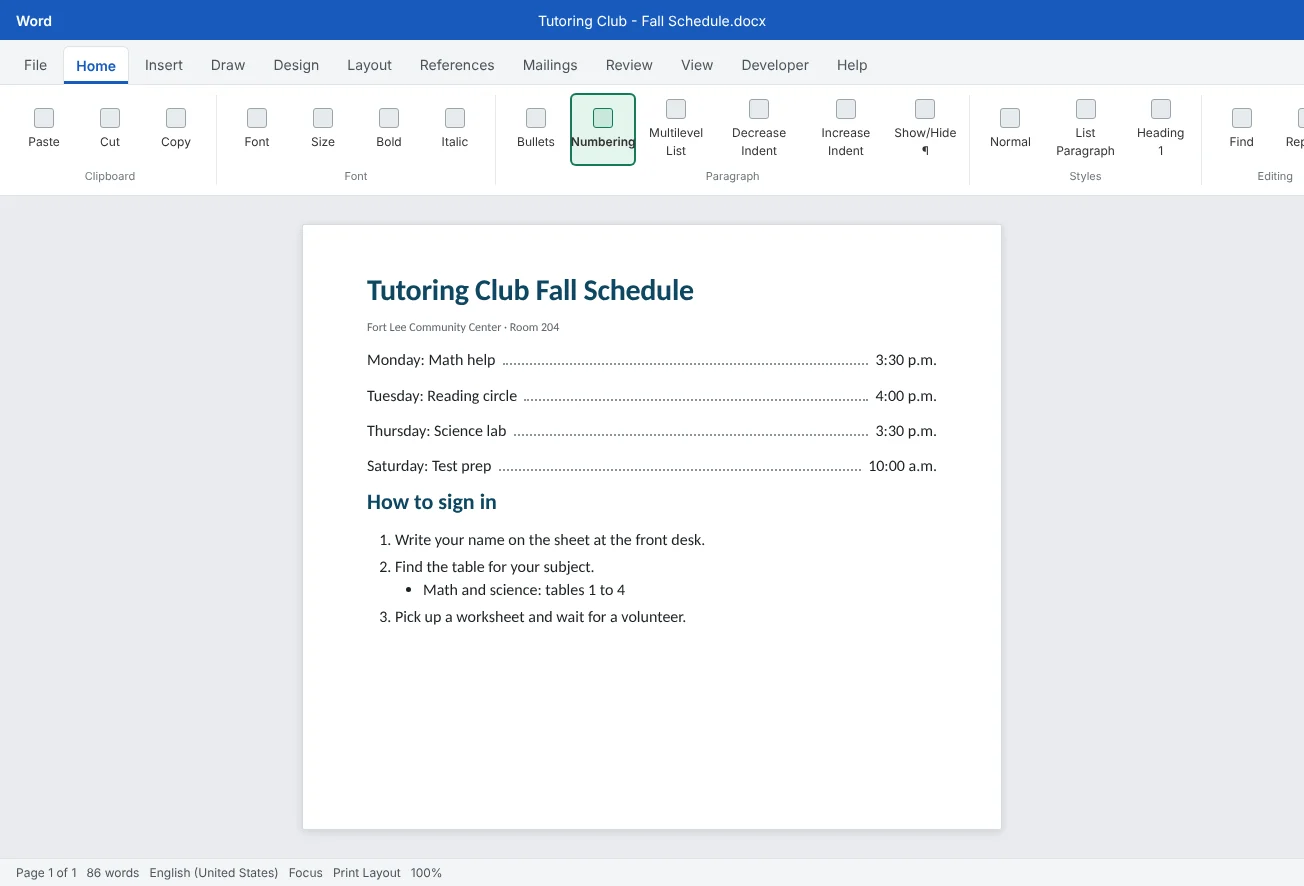Switch to the Draw tab

pyautogui.click(x=228, y=65)
